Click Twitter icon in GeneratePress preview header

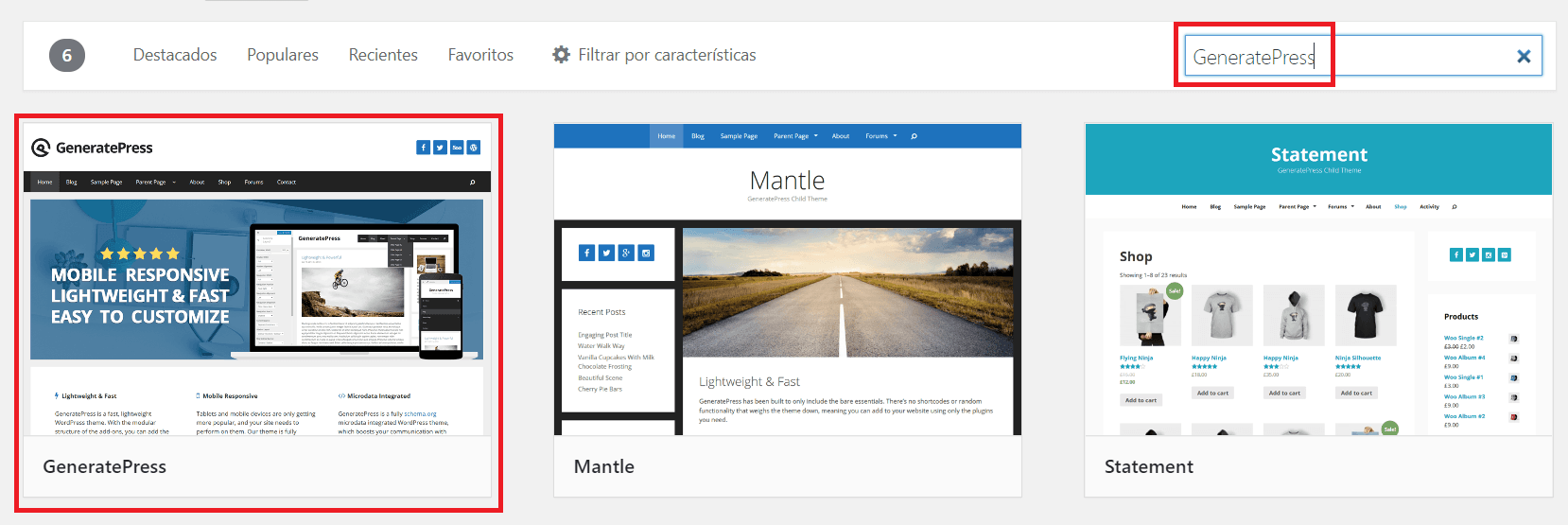tap(440, 148)
